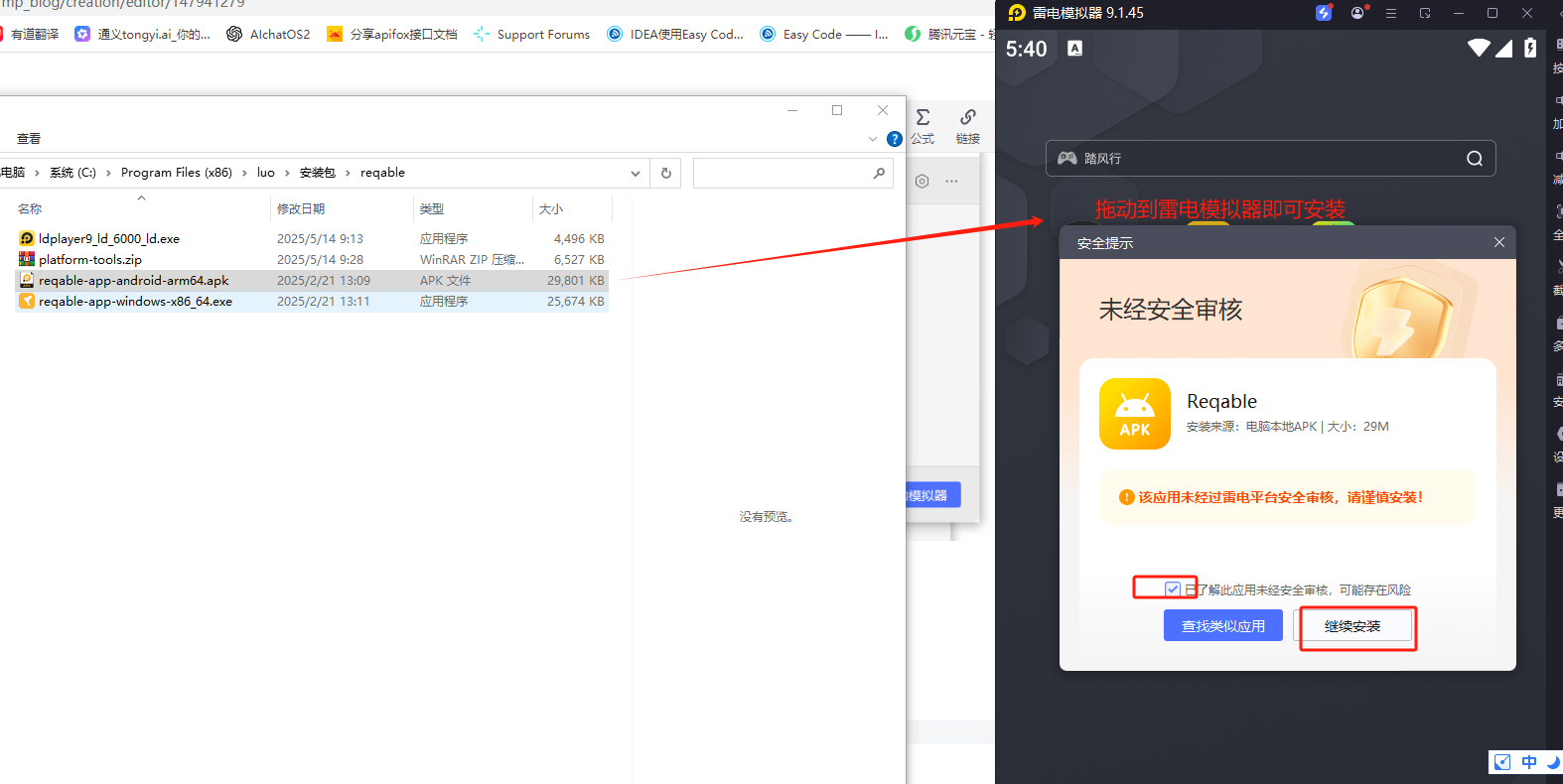Click the IME moon icon at bottom right

pos(1553,762)
